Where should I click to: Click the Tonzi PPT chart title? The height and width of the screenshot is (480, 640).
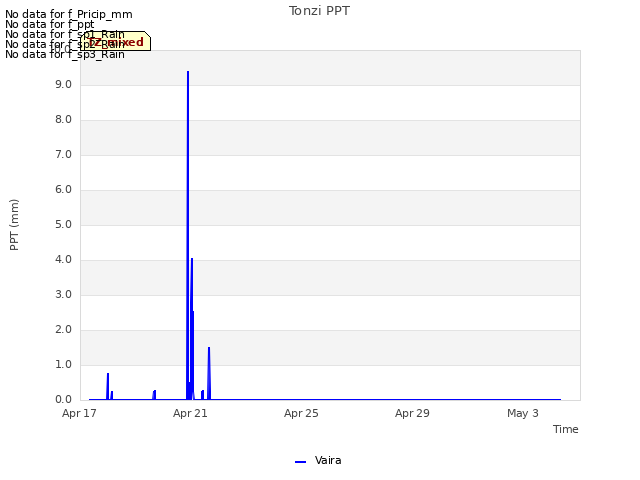[x=319, y=11]
